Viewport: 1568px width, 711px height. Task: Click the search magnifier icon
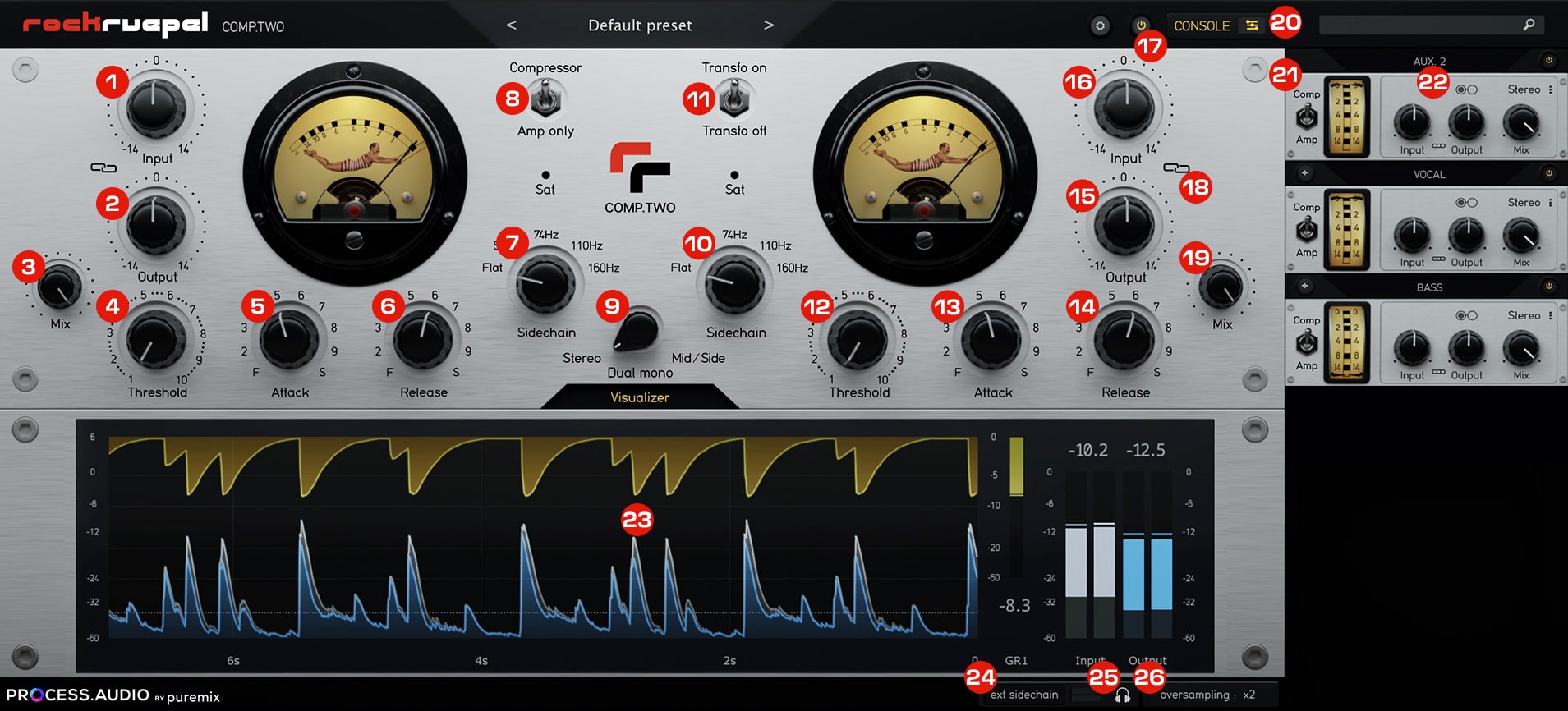point(1529,25)
